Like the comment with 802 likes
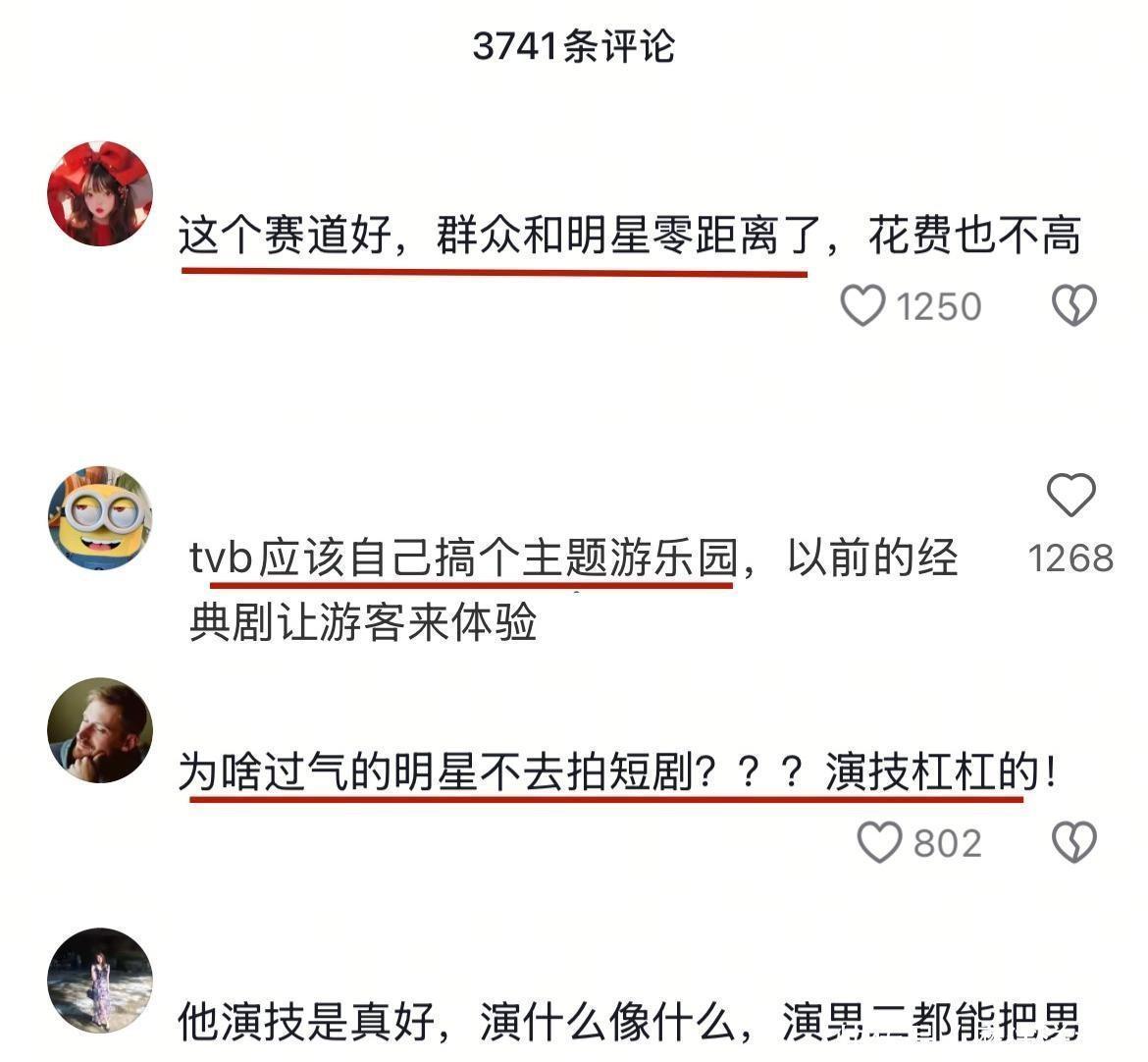 (x=879, y=842)
